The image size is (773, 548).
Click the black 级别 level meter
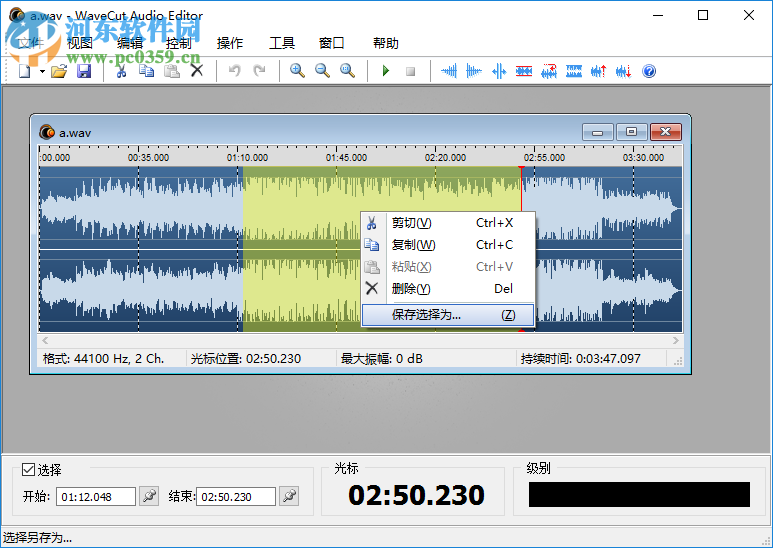(x=639, y=494)
